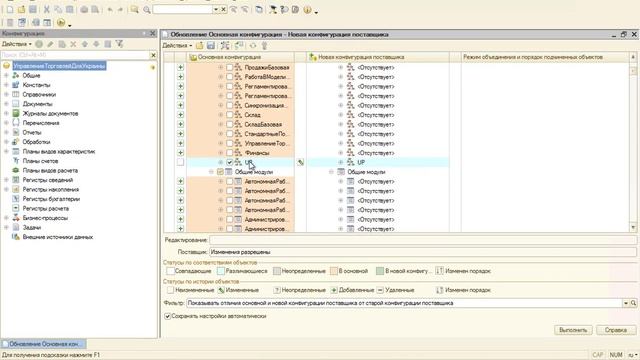Screen dimensions: 640x360
Task: Click the 'Основная конфигурация' column header
Action: pos(241,57)
